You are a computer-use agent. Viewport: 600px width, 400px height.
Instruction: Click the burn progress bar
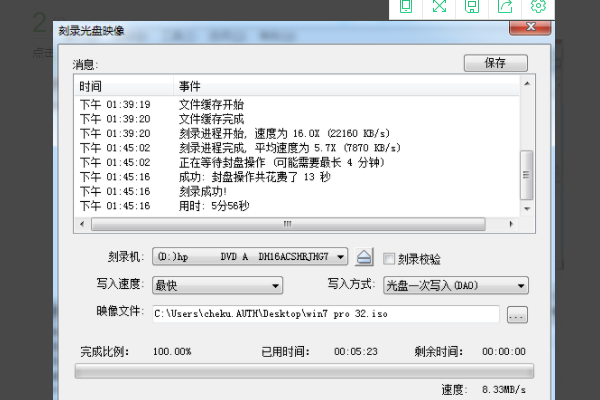pos(304,371)
